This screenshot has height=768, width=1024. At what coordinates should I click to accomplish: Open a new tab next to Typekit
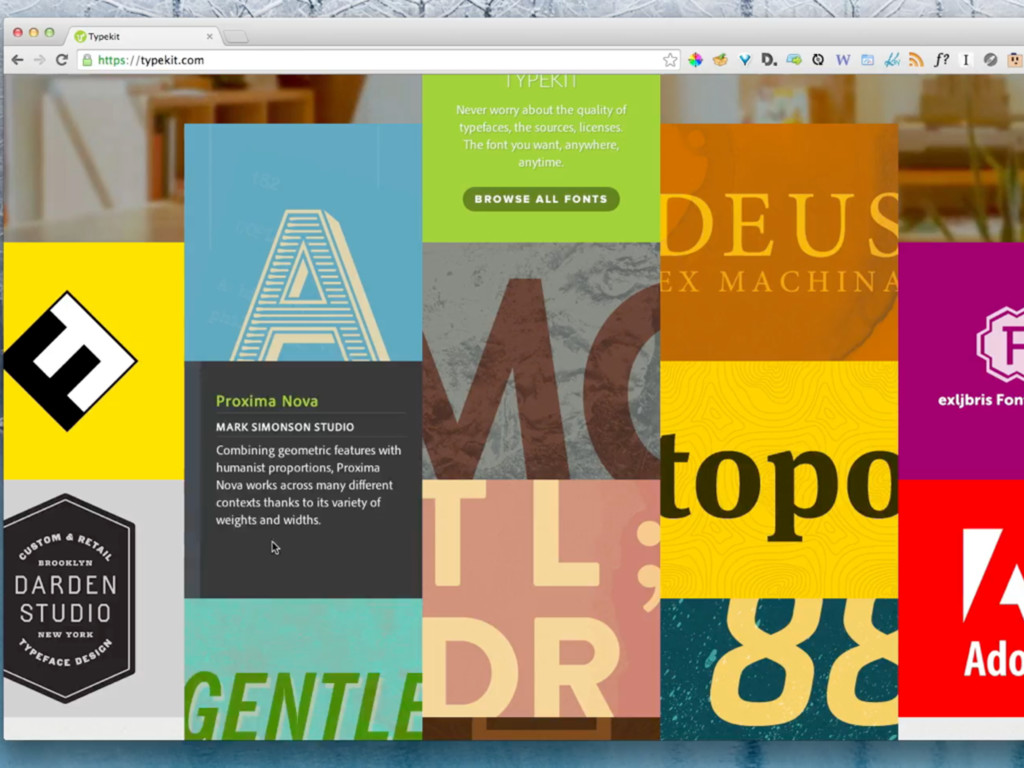(x=236, y=37)
